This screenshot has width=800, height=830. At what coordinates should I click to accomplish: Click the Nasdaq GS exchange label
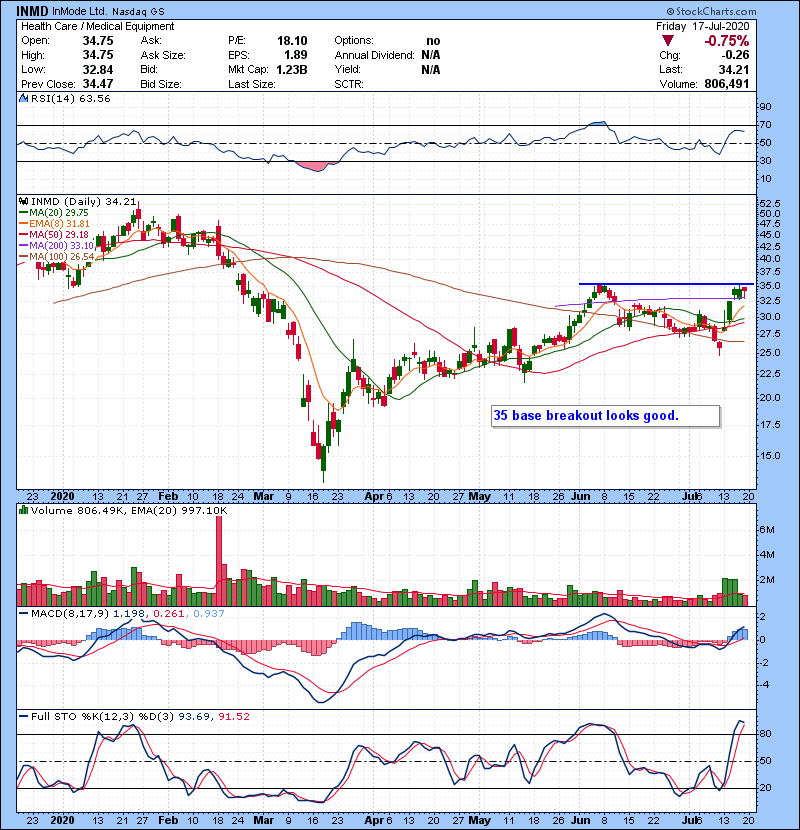(138, 11)
